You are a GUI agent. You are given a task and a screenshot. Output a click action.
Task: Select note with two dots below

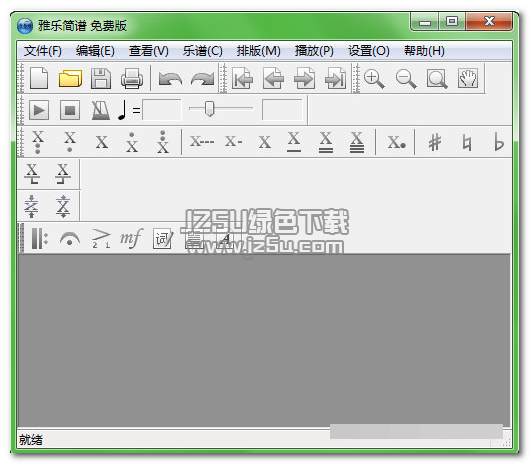click(38, 142)
